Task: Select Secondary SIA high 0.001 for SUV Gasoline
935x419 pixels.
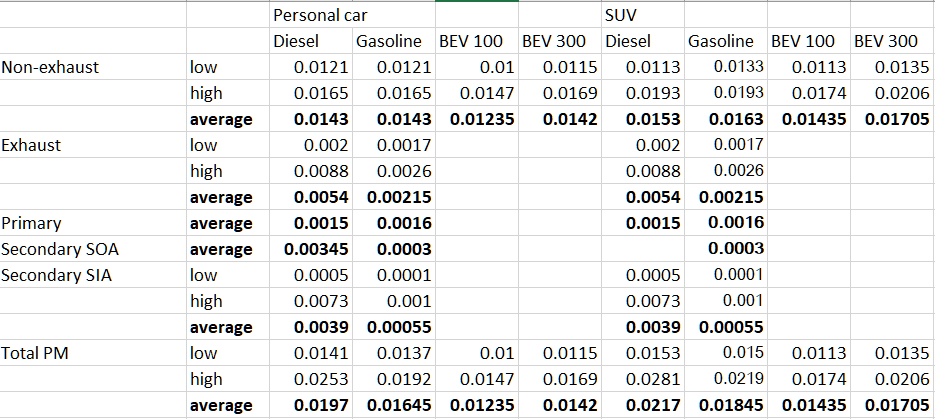Action: point(743,301)
